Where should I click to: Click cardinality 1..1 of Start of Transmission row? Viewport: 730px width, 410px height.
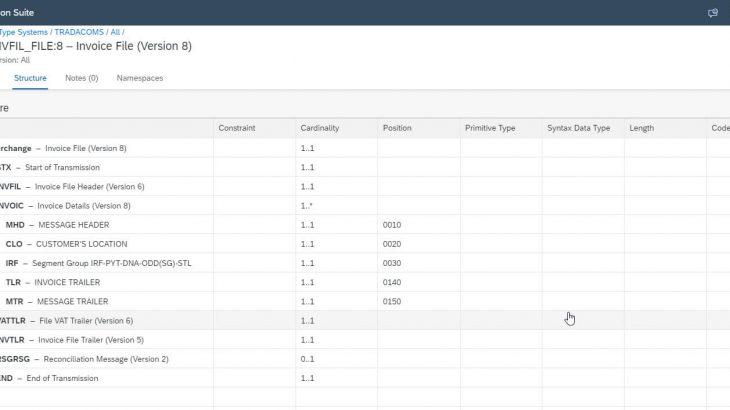[307, 167]
